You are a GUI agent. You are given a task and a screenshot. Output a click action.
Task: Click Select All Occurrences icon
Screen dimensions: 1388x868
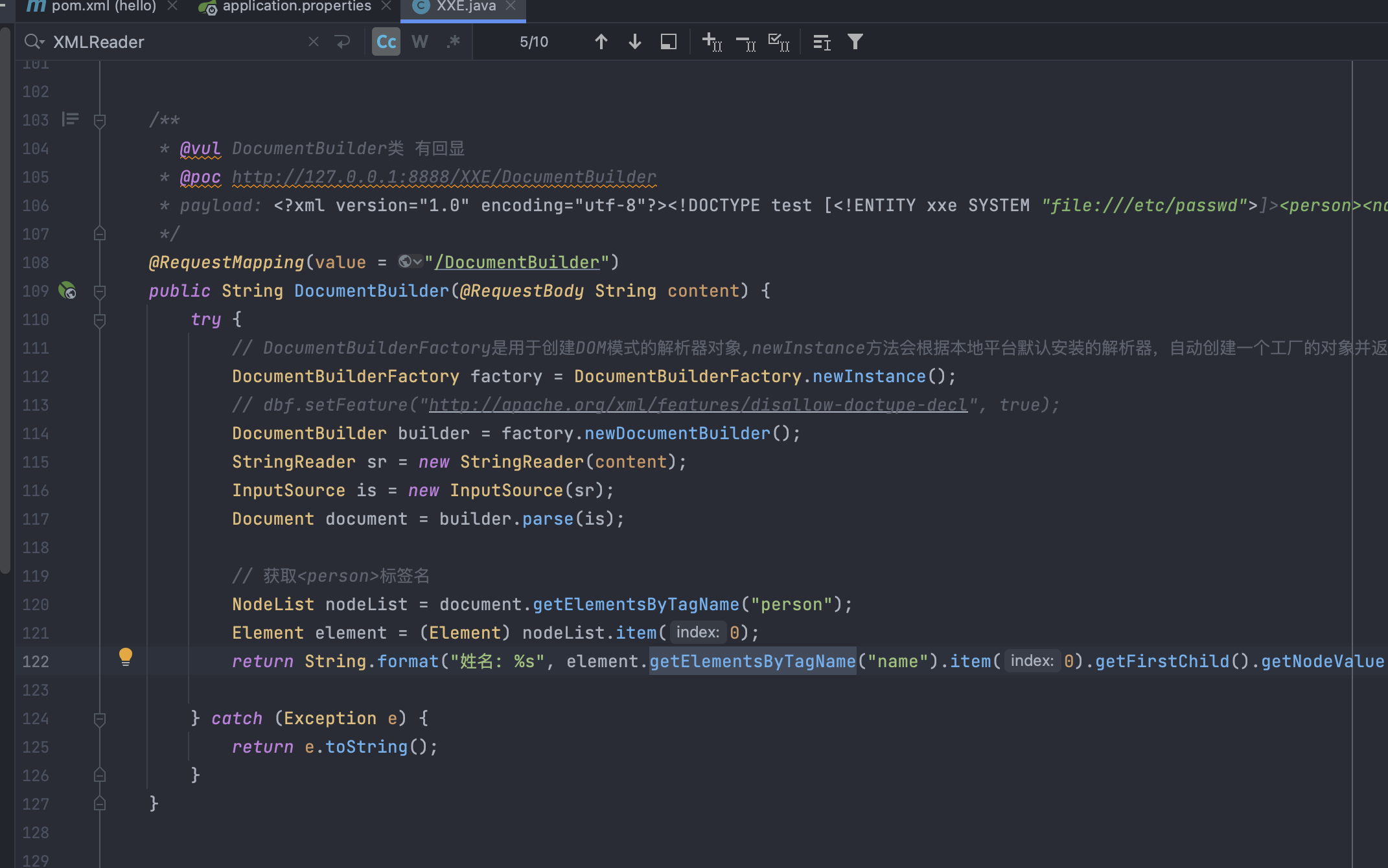pos(778,42)
